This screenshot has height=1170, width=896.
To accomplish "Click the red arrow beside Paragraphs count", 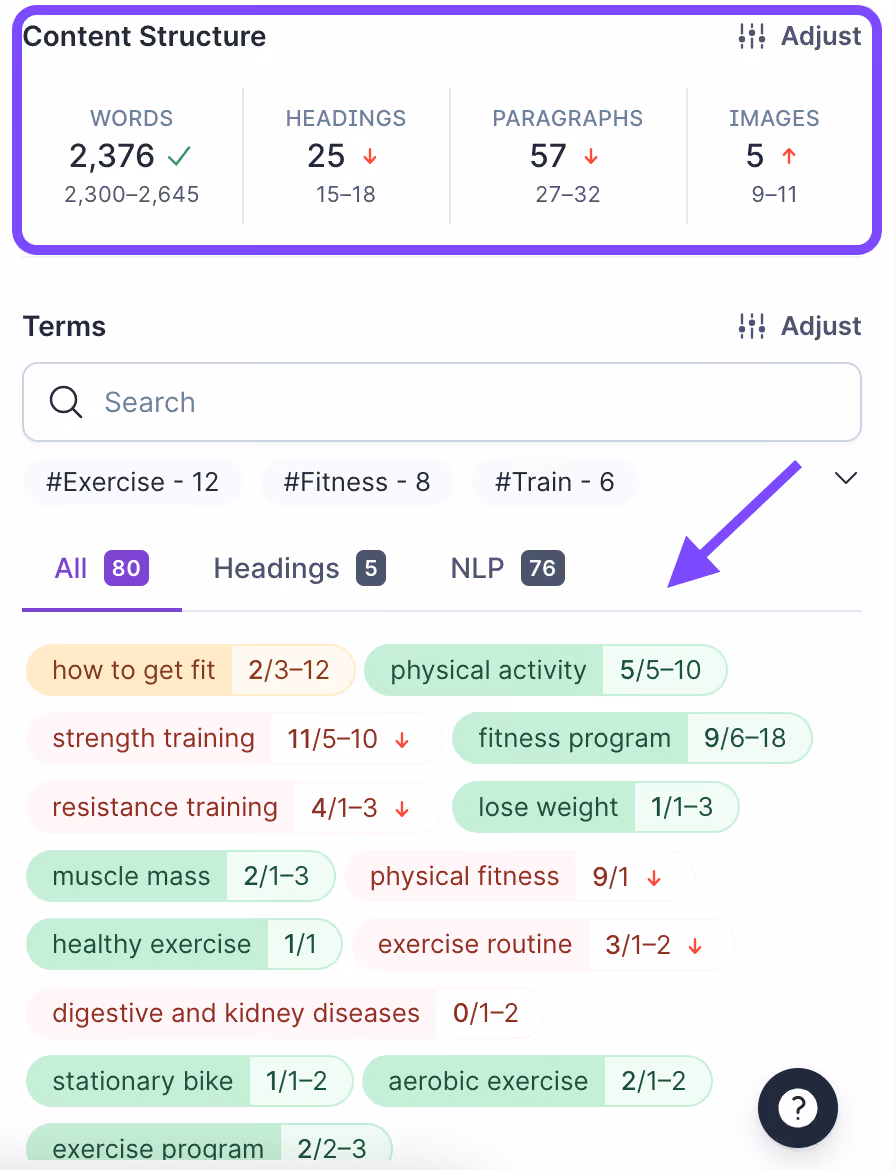I will pos(591,156).
